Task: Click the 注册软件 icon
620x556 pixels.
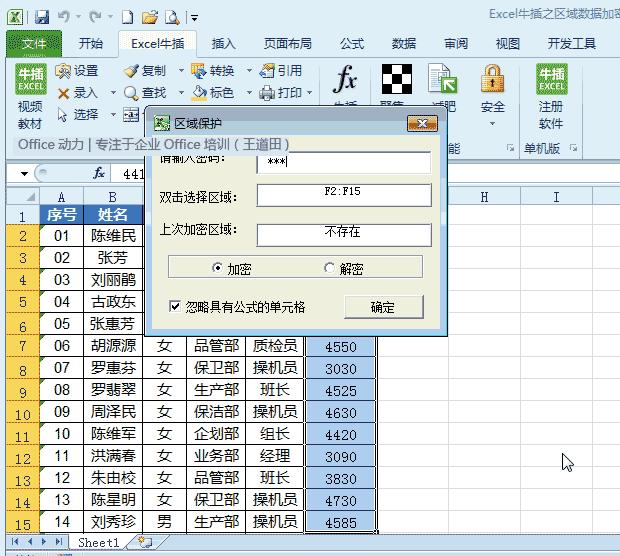Action: [551, 97]
